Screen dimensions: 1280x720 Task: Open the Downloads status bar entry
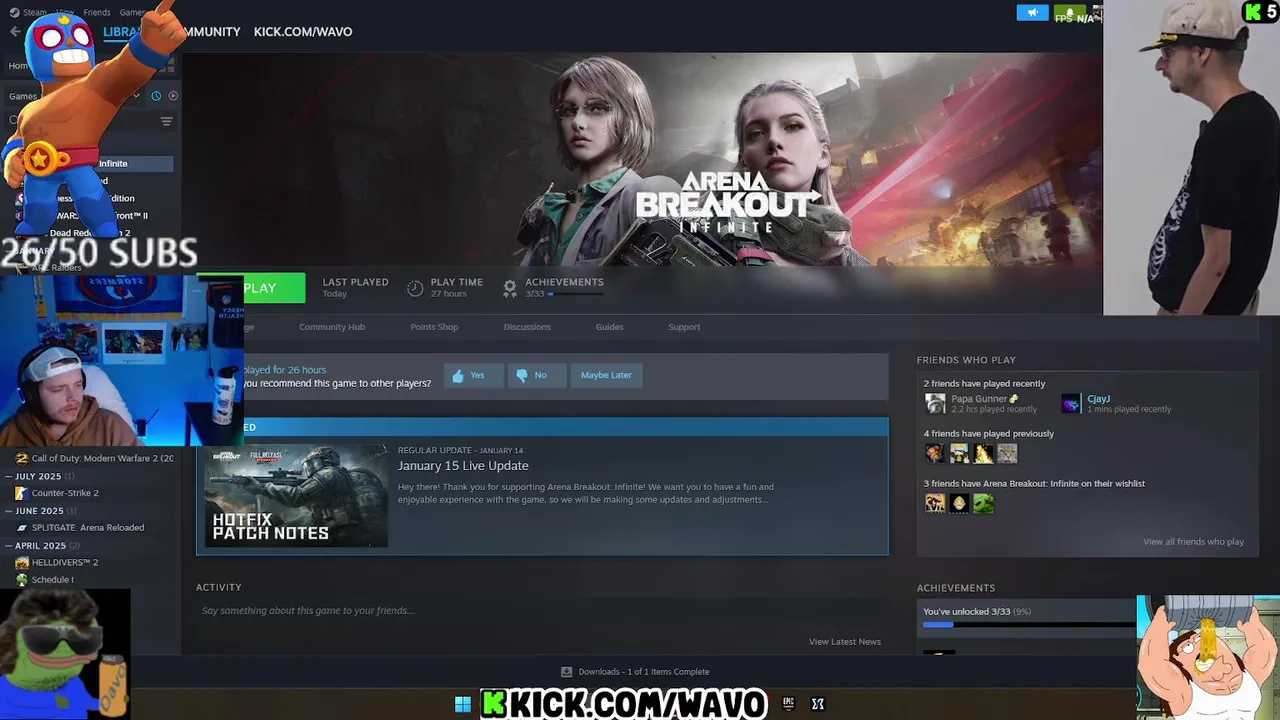635,672
